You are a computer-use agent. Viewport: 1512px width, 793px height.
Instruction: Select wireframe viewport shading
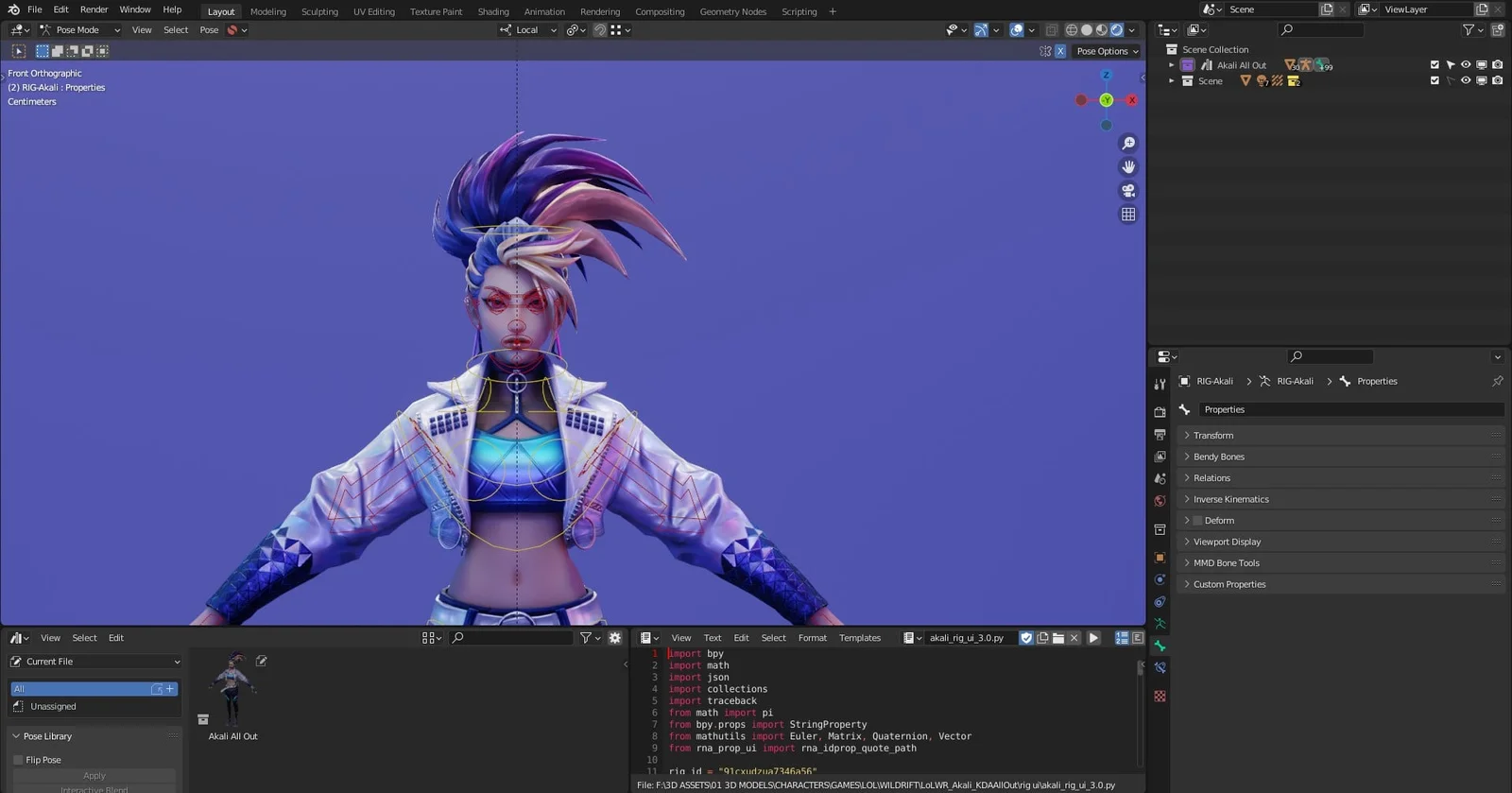[x=1072, y=30]
